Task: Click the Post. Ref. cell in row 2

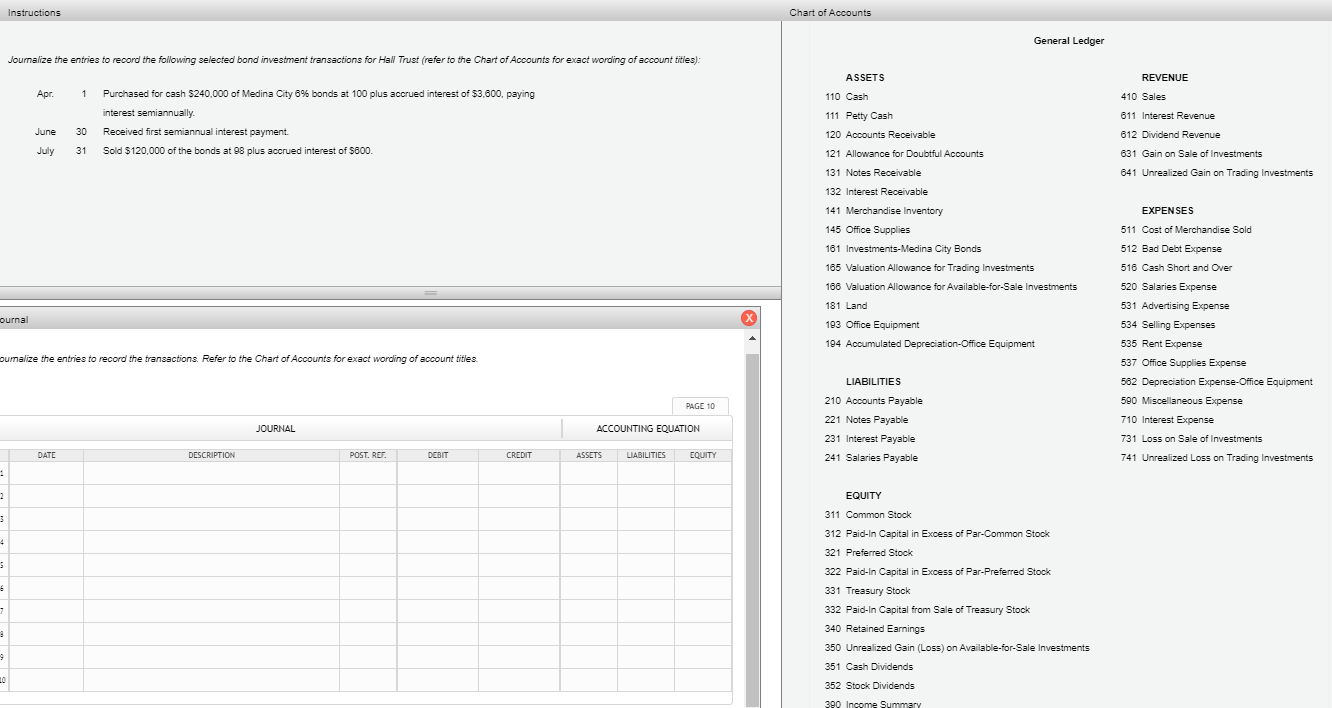Action: click(x=368, y=495)
